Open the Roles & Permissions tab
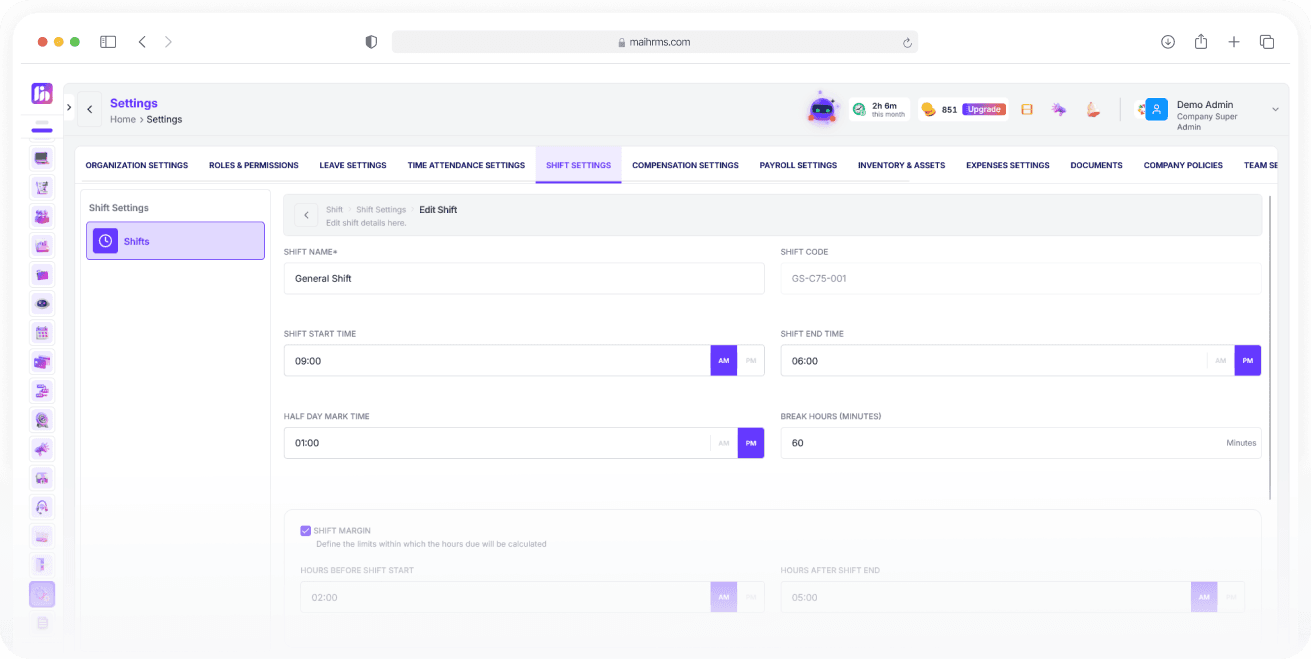1311x659 pixels. 254,165
